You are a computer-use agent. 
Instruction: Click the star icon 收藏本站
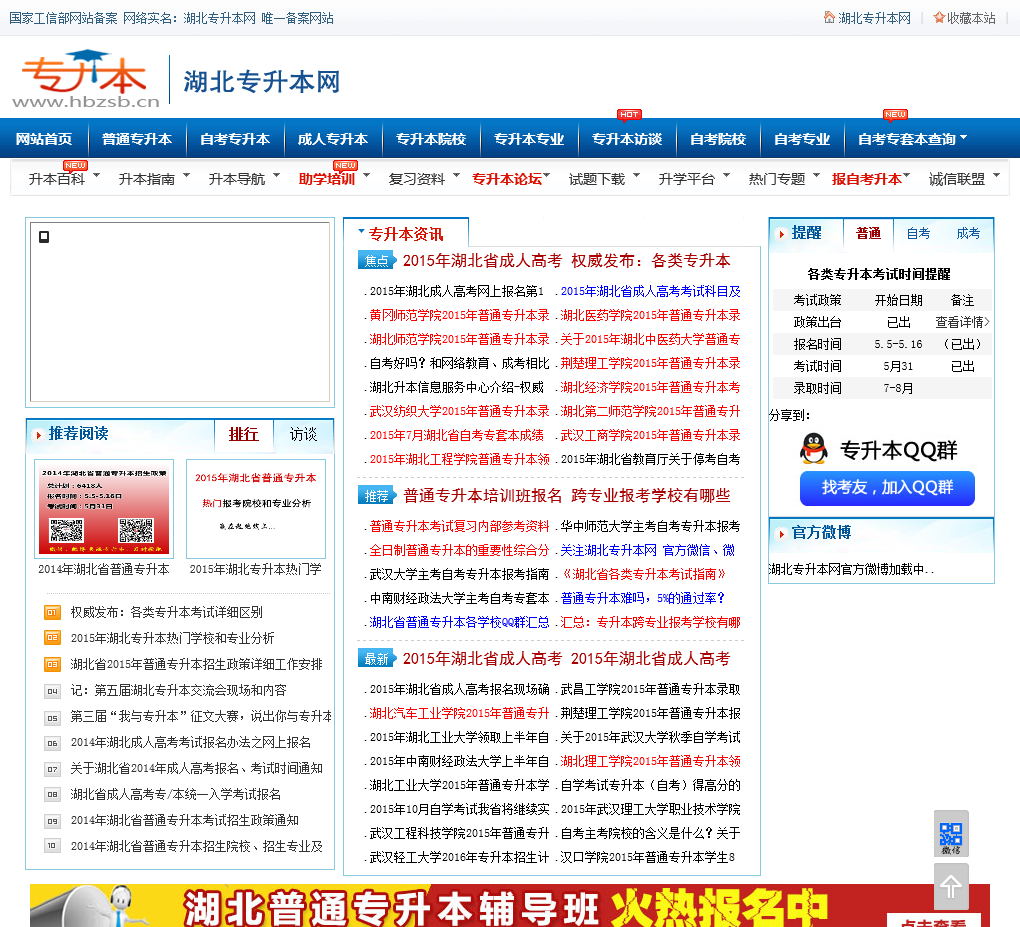(964, 18)
